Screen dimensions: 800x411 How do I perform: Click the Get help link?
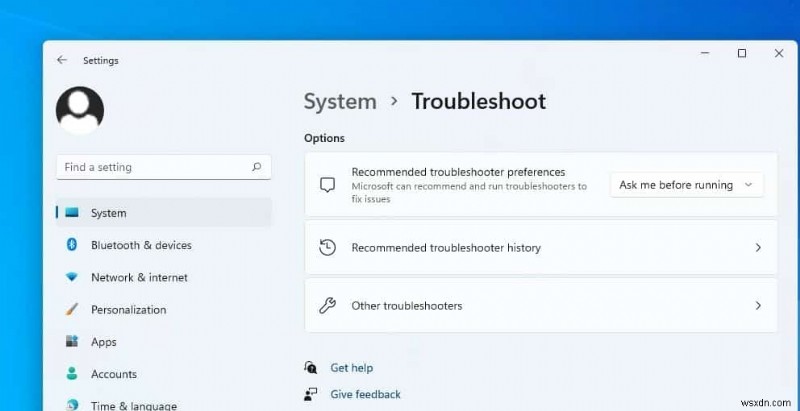352,368
